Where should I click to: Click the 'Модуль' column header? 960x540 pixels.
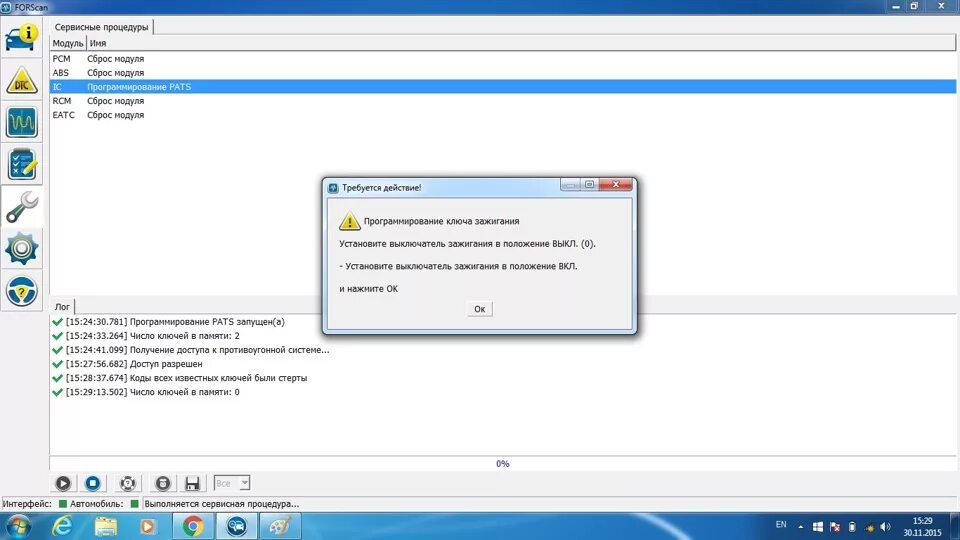point(67,43)
